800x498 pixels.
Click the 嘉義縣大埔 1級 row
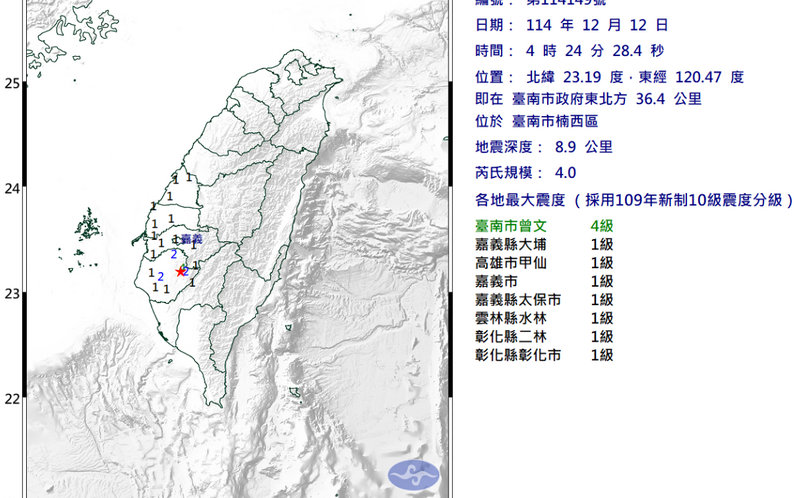544,244
